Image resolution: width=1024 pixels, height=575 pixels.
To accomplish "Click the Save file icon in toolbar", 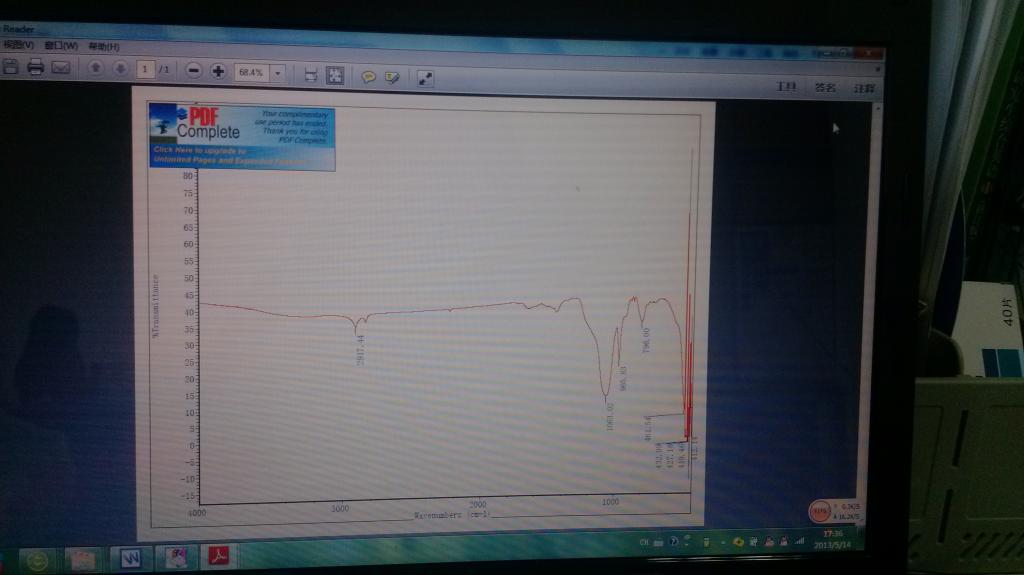I will [x=10, y=66].
